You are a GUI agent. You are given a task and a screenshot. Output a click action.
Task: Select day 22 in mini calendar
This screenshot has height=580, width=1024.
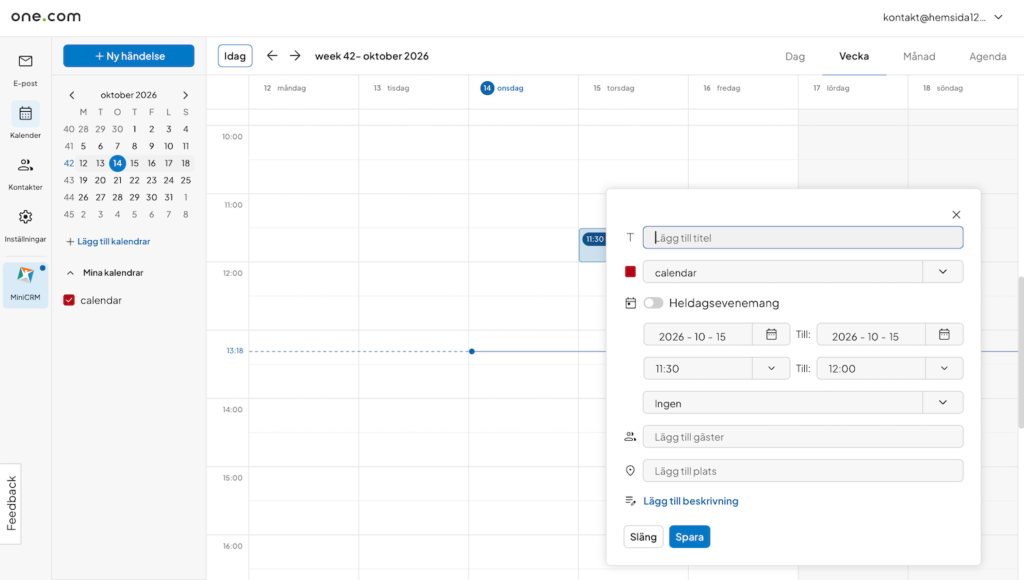[x=134, y=180]
